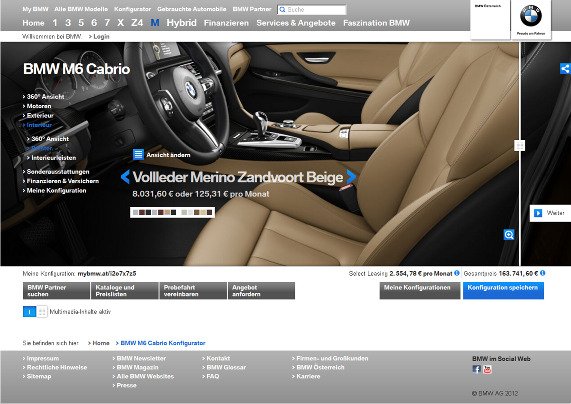Open the Hybrid tab in navigation

181,23
